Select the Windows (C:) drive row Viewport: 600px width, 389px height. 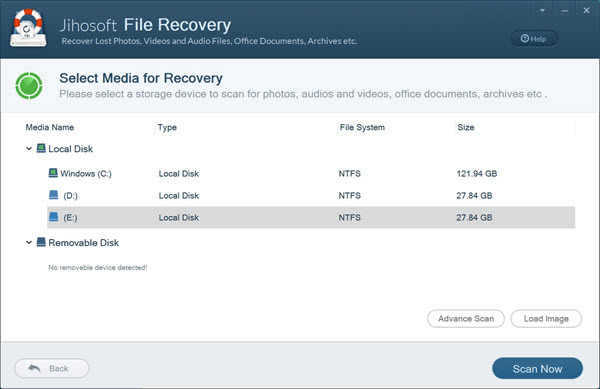coord(311,174)
